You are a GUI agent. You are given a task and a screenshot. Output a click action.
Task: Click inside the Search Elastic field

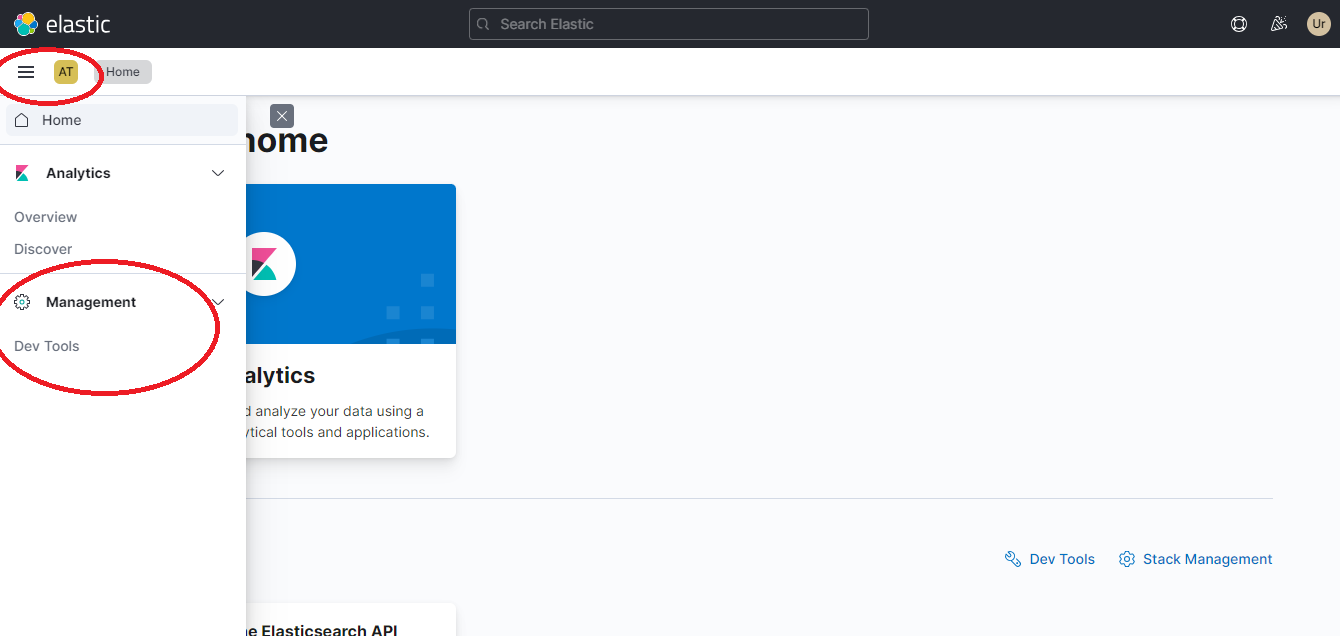(x=668, y=23)
